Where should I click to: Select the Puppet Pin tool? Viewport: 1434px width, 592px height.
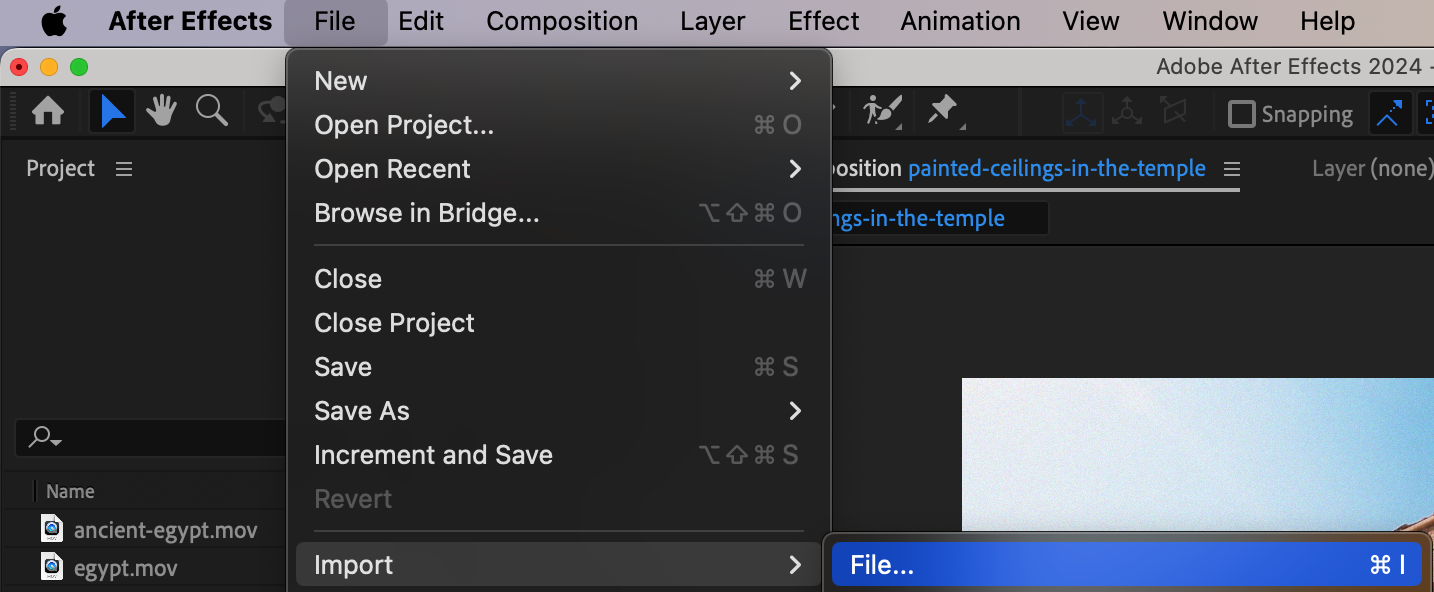(x=943, y=111)
